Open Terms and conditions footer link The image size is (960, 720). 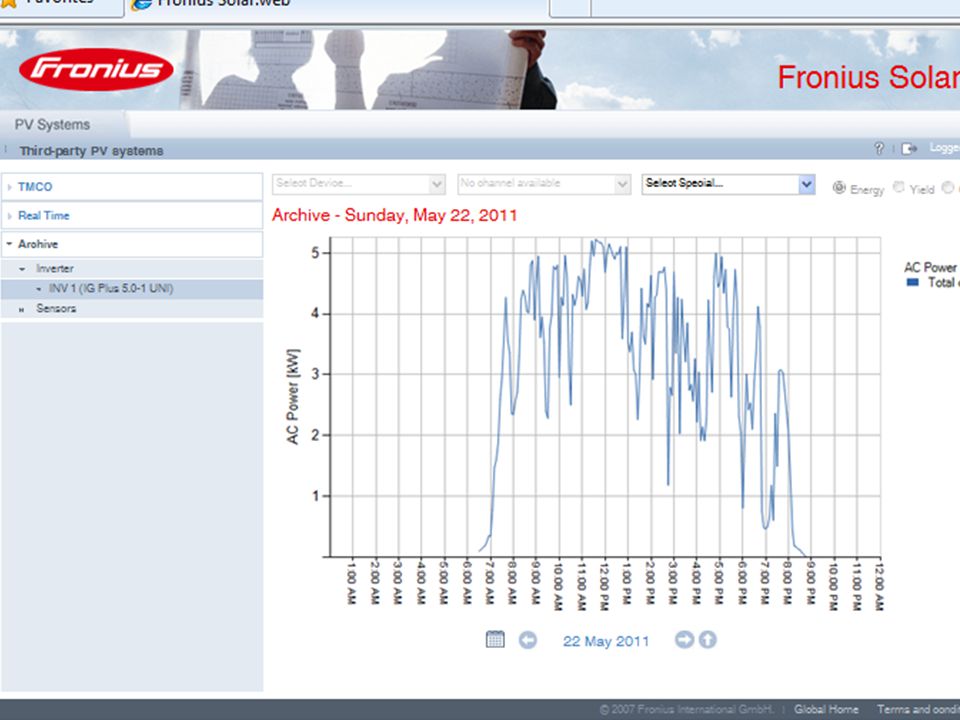pos(918,709)
